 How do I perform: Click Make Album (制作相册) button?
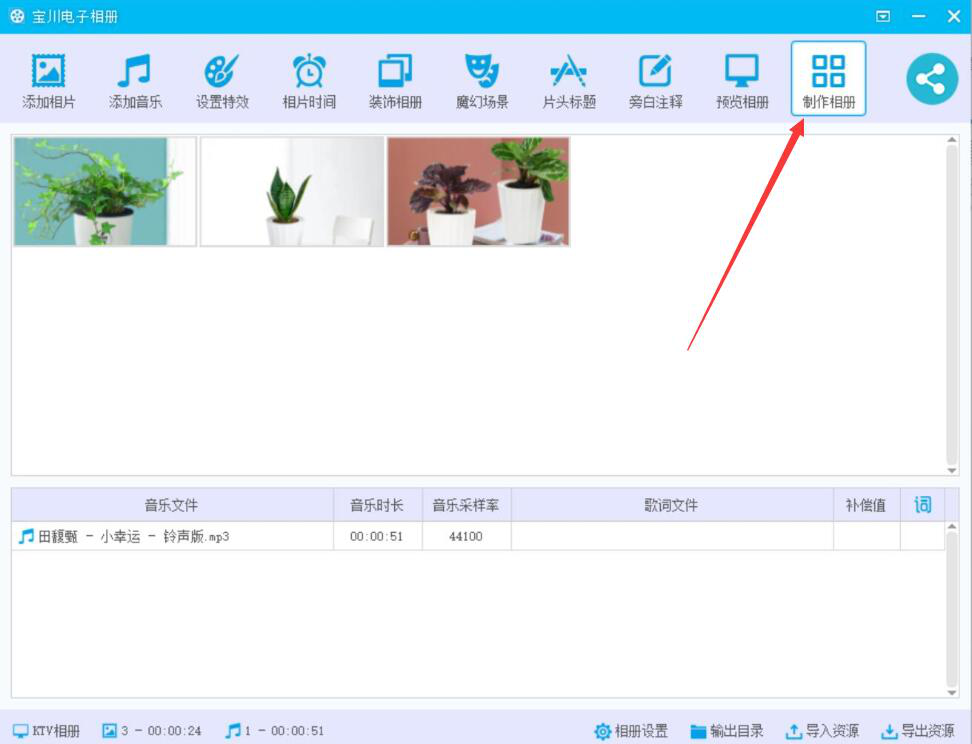click(828, 79)
